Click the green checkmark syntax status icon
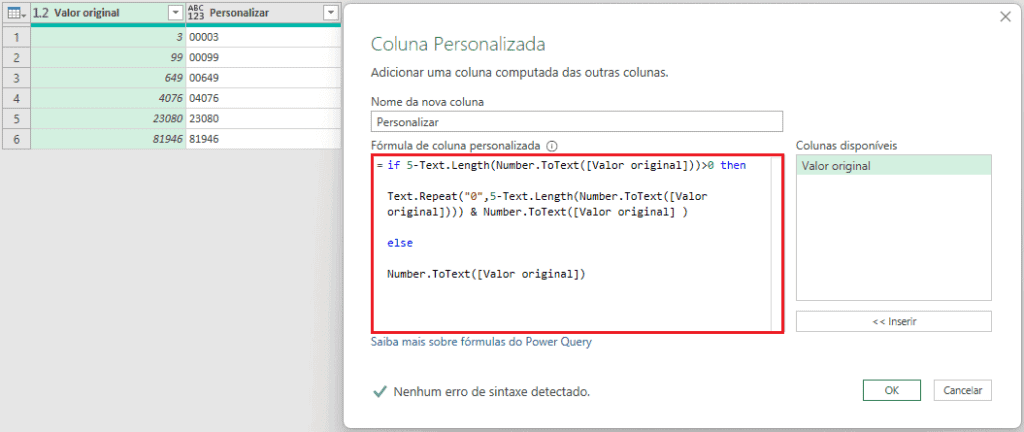 (379, 392)
